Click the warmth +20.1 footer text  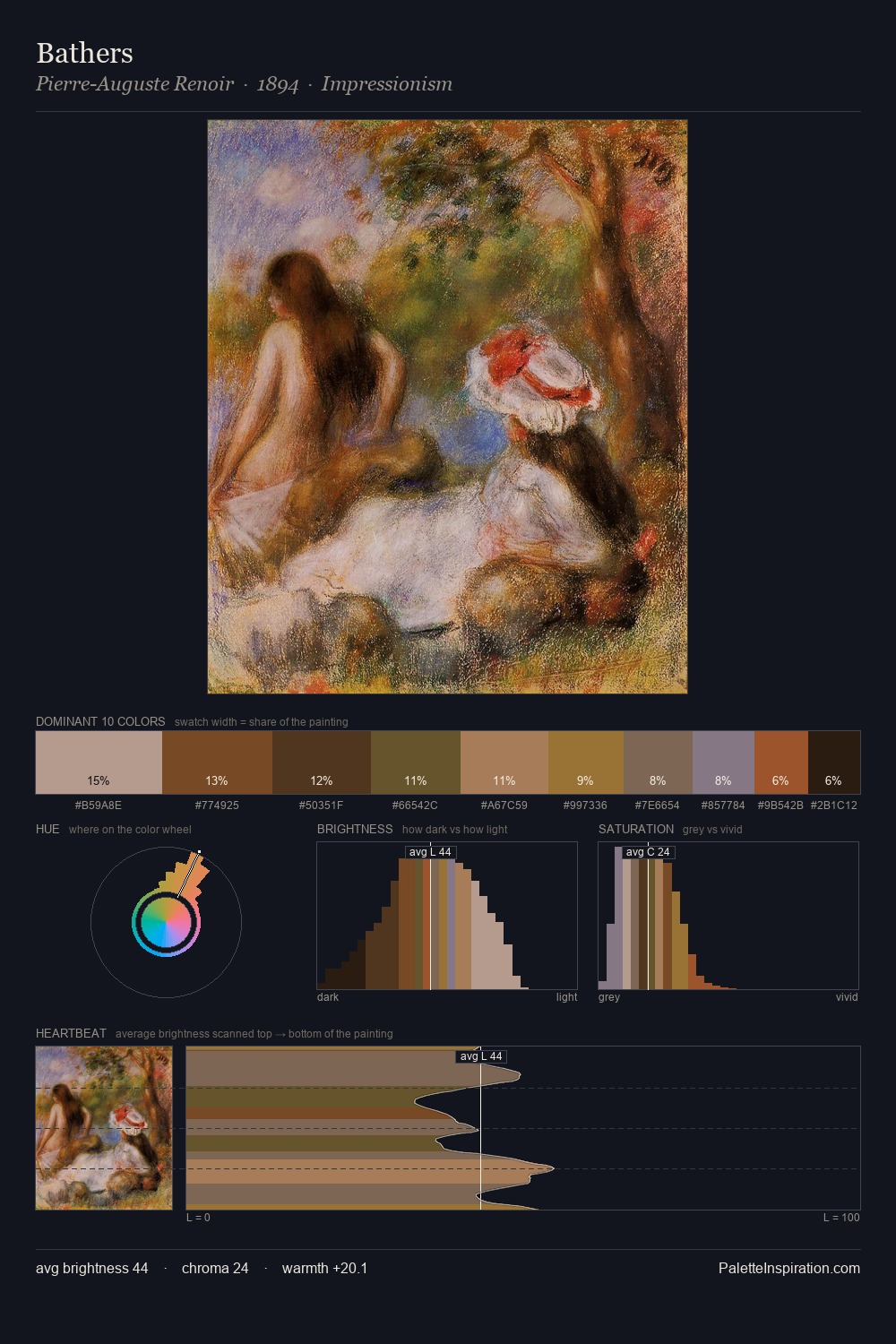pyautogui.click(x=325, y=1268)
